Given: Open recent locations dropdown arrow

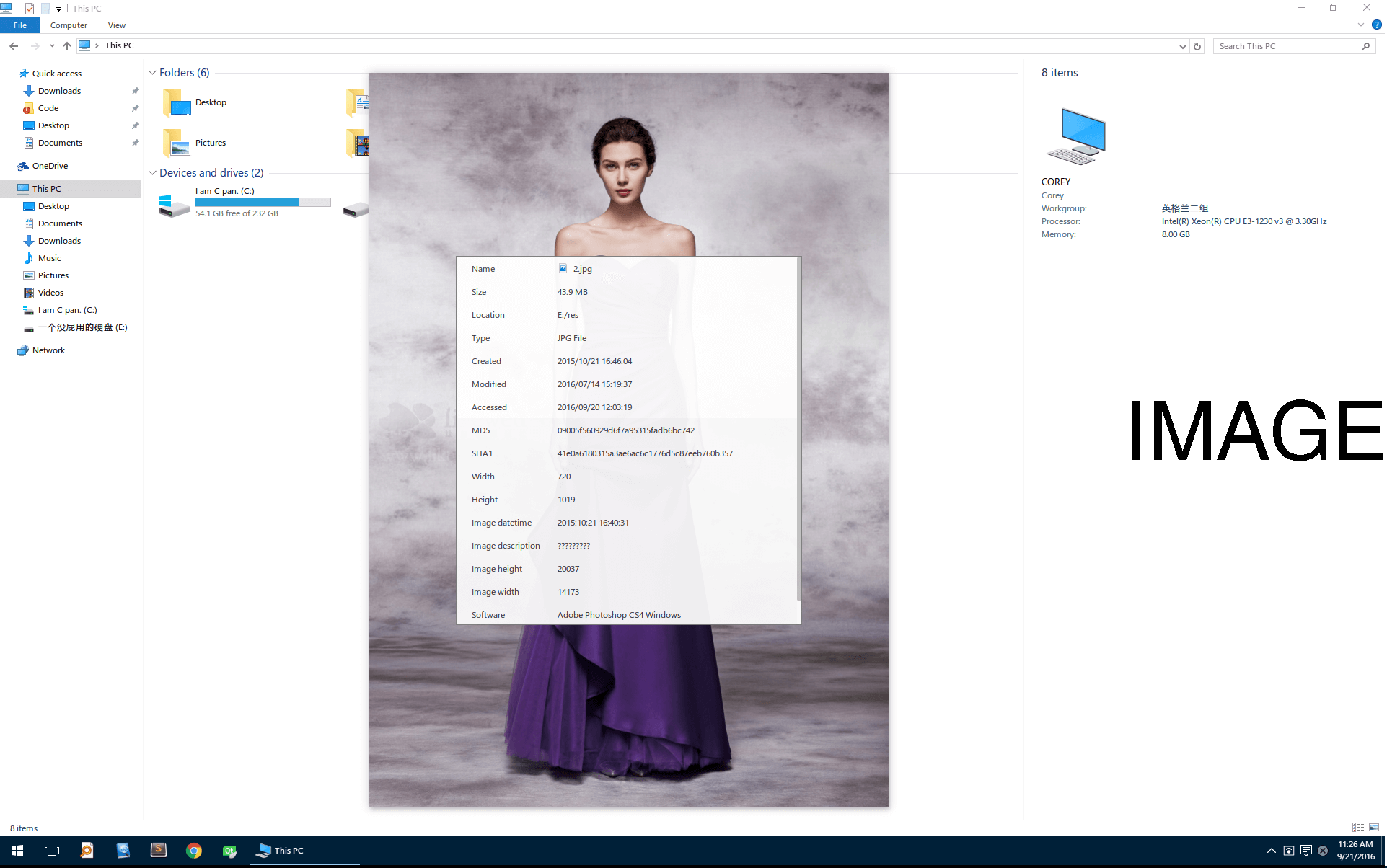Looking at the screenshot, I should (x=52, y=46).
